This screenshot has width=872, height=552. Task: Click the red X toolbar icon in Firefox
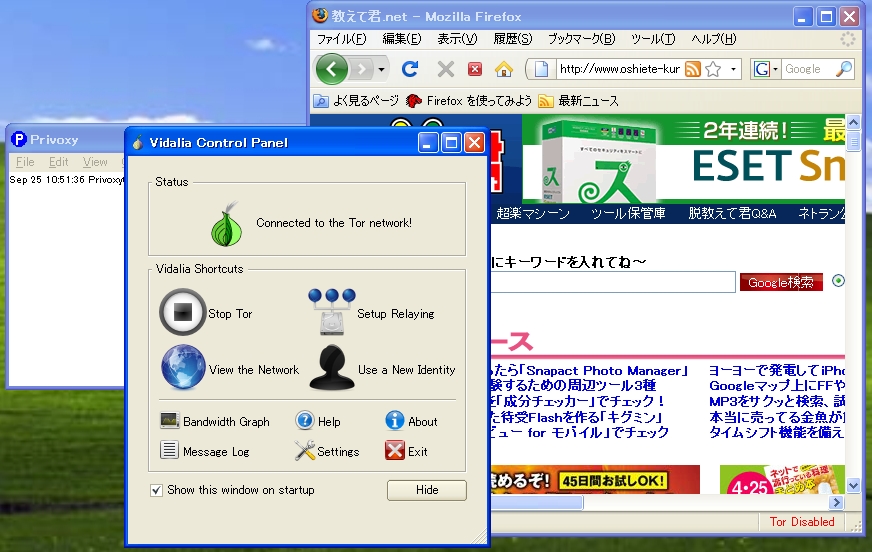pyautogui.click(x=474, y=69)
